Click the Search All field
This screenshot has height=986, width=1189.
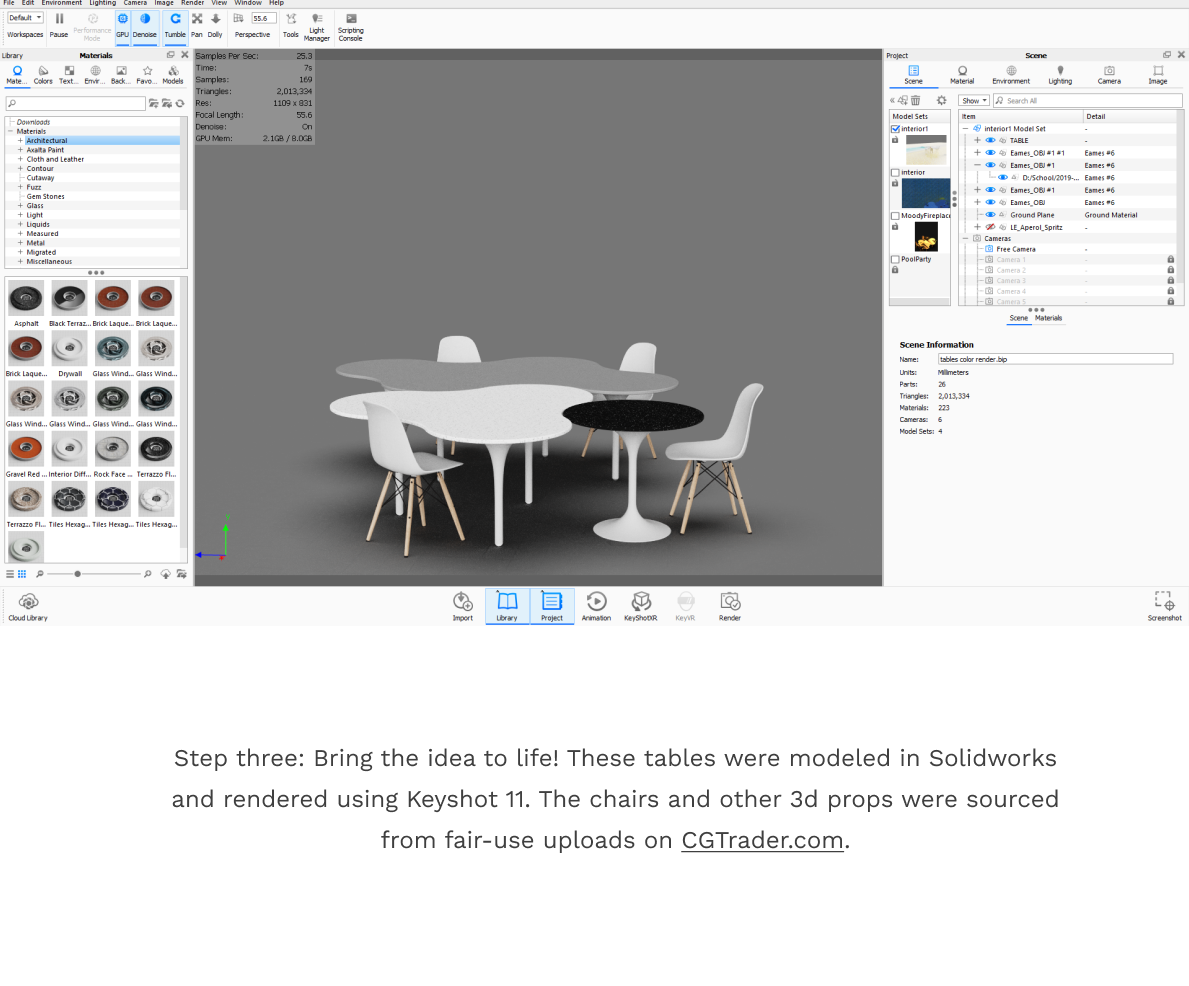click(x=1087, y=101)
